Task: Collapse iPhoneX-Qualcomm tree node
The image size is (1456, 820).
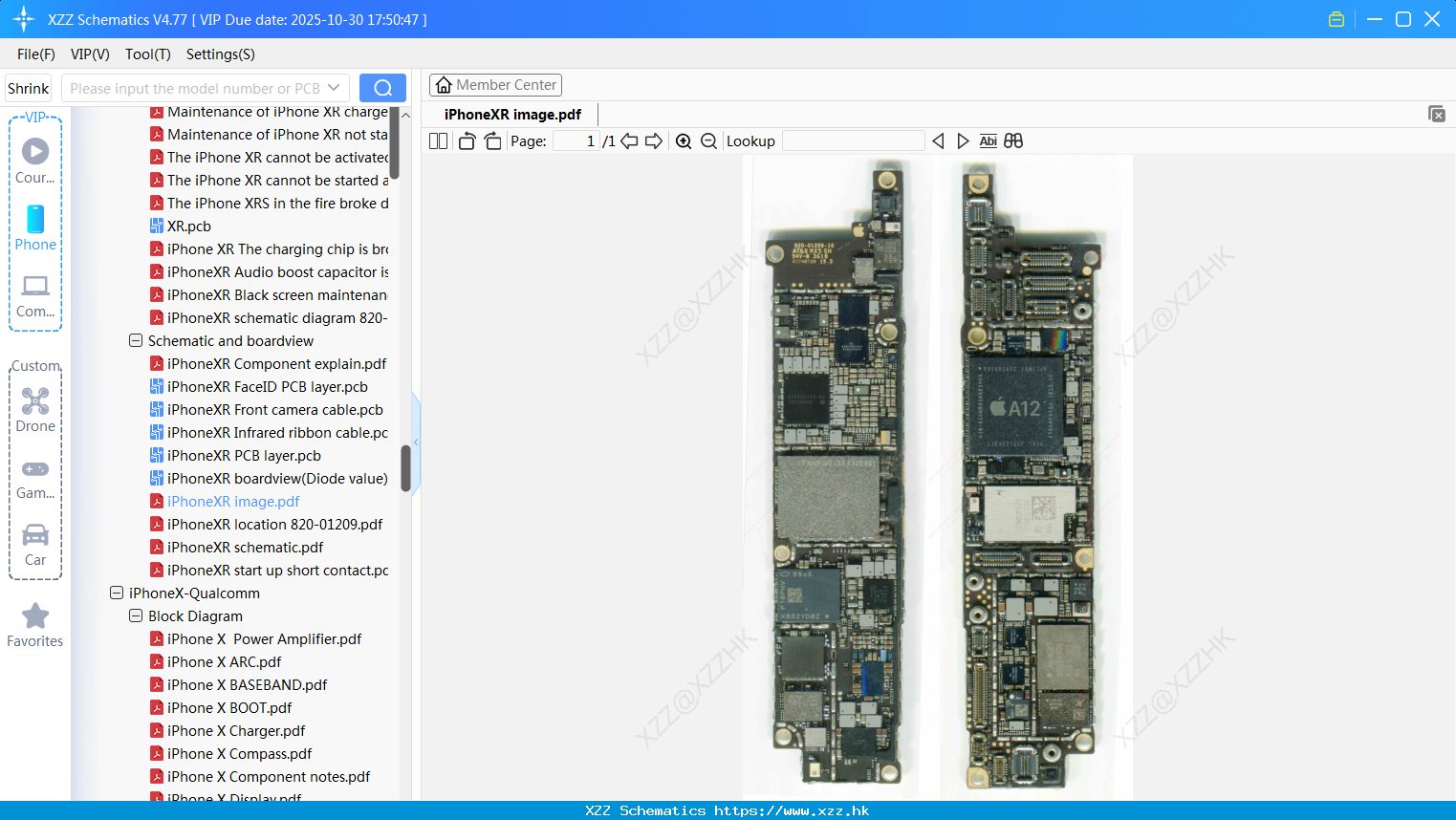Action: [x=117, y=593]
